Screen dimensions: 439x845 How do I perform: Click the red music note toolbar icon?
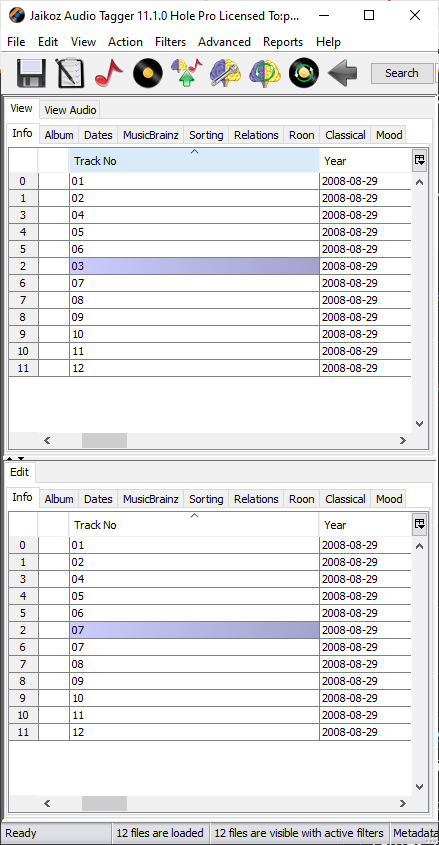[x=109, y=73]
